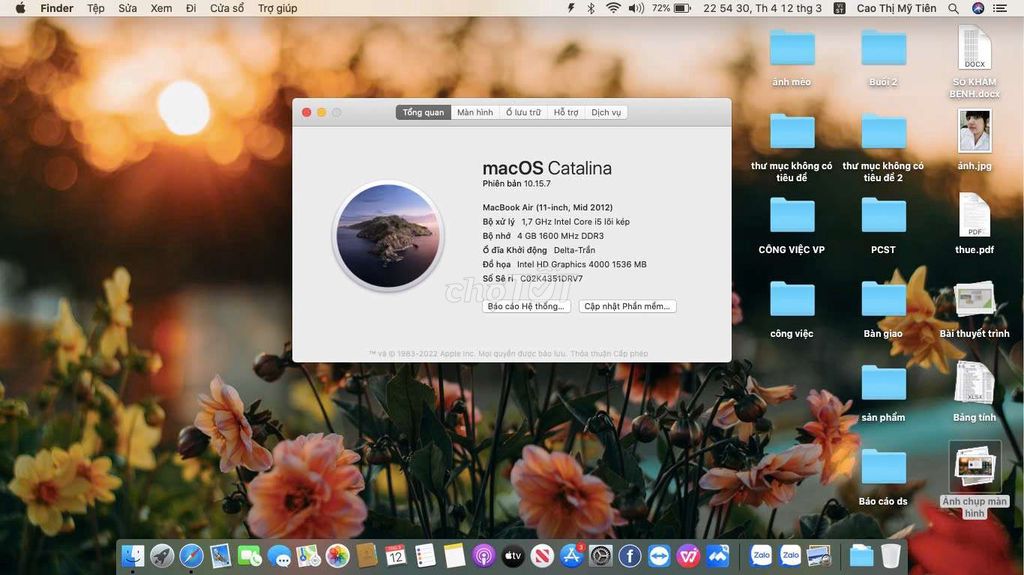Click the Bluetooth status icon
Viewport: 1024px width, 575px height.
(x=591, y=8)
